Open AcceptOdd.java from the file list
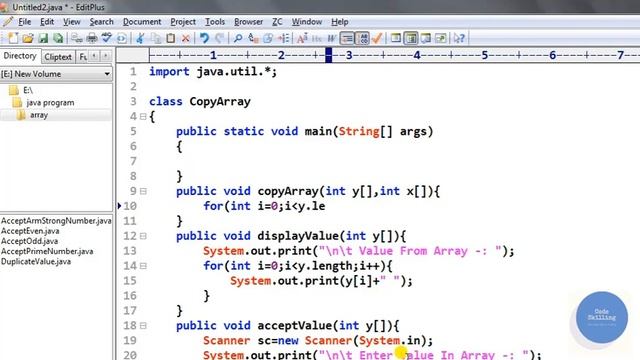Image resolution: width=640 pixels, height=360 pixels. [x=29, y=241]
